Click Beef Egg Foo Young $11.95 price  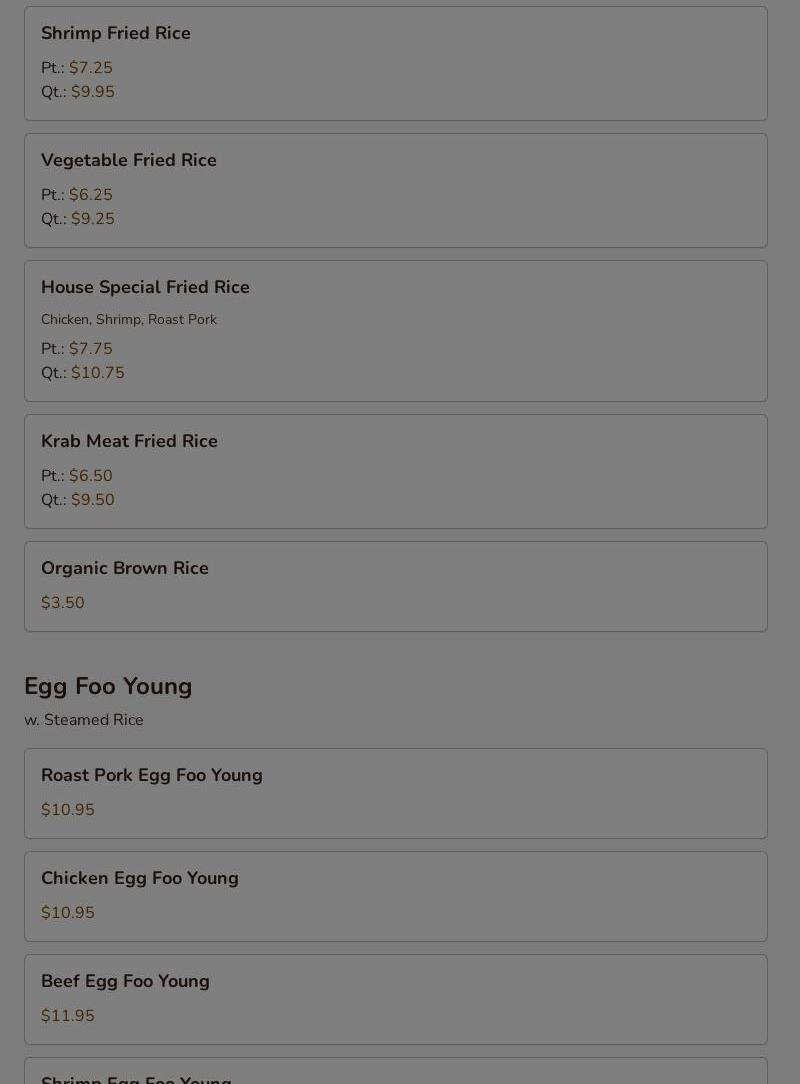coord(68,1016)
